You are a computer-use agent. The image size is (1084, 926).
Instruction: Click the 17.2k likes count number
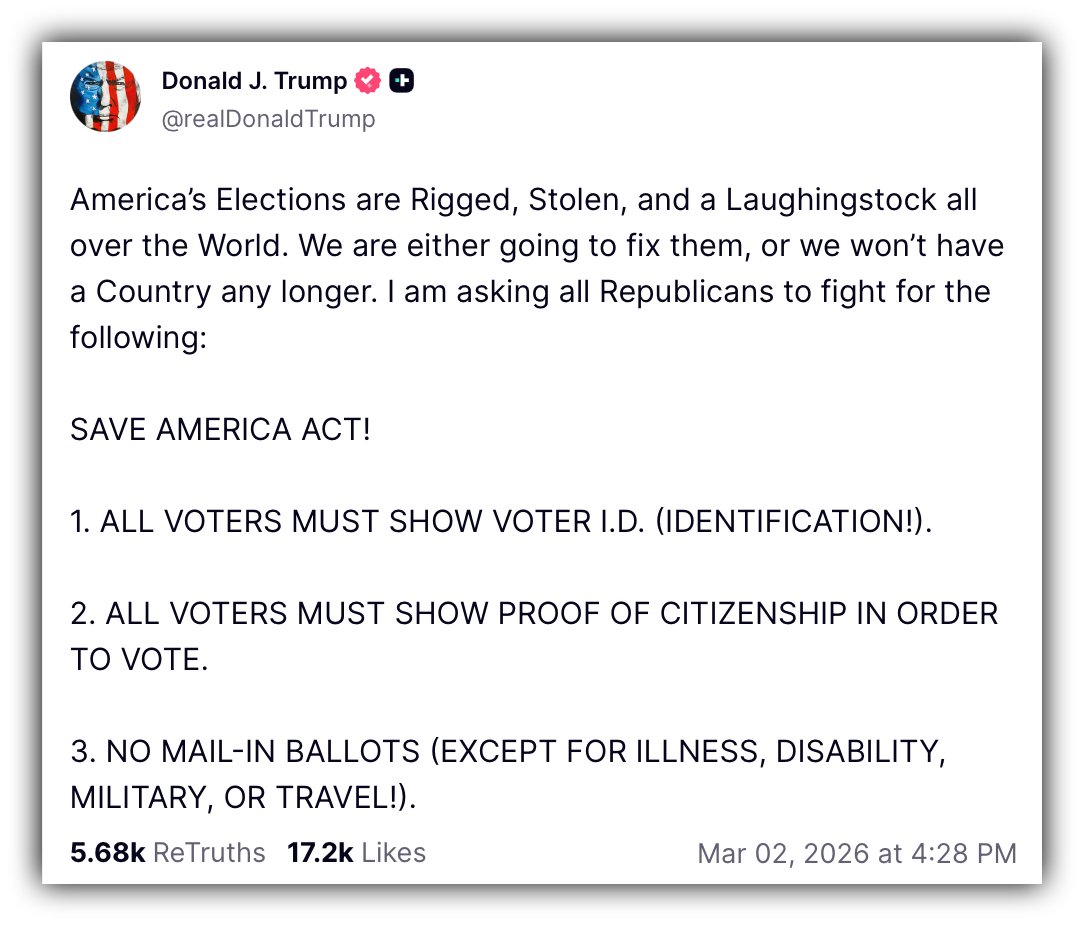(x=320, y=853)
